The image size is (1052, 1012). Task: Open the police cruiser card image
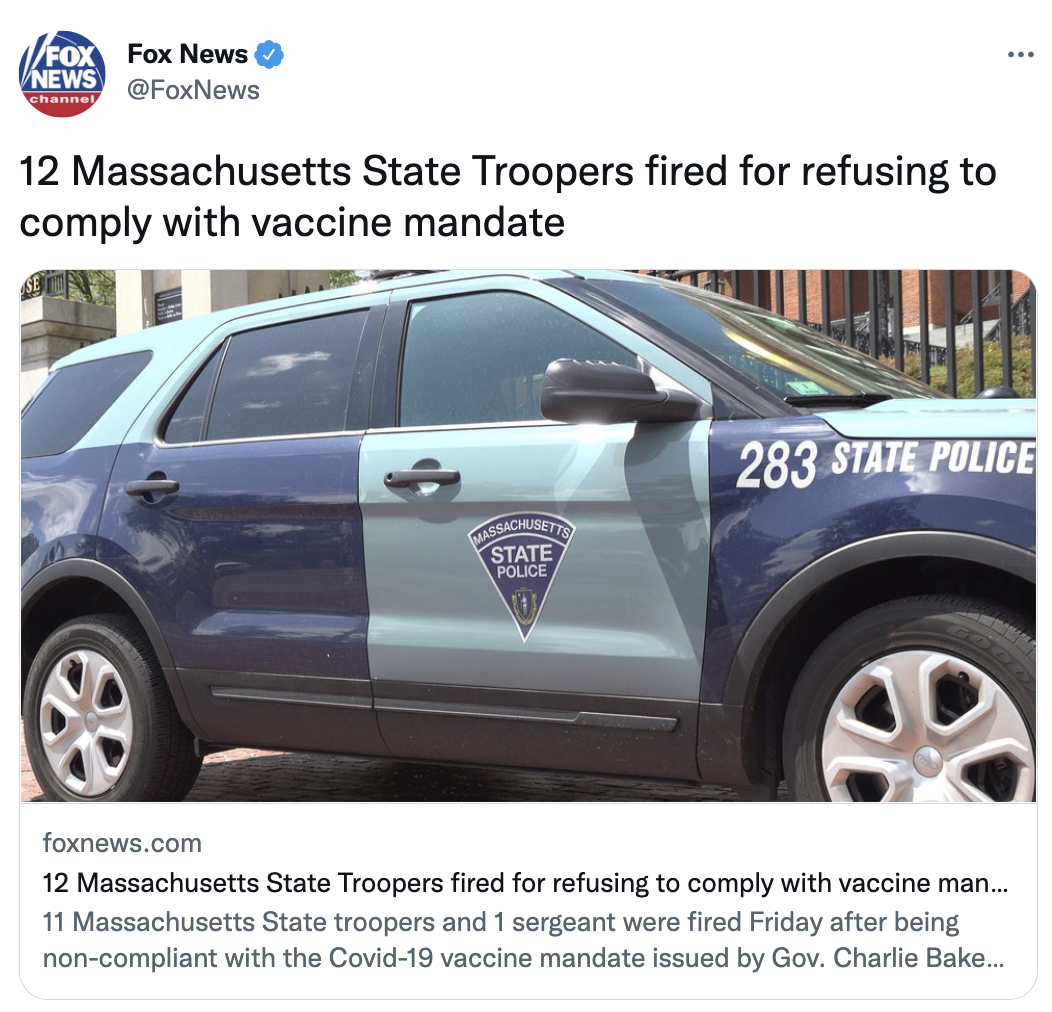coord(529,536)
